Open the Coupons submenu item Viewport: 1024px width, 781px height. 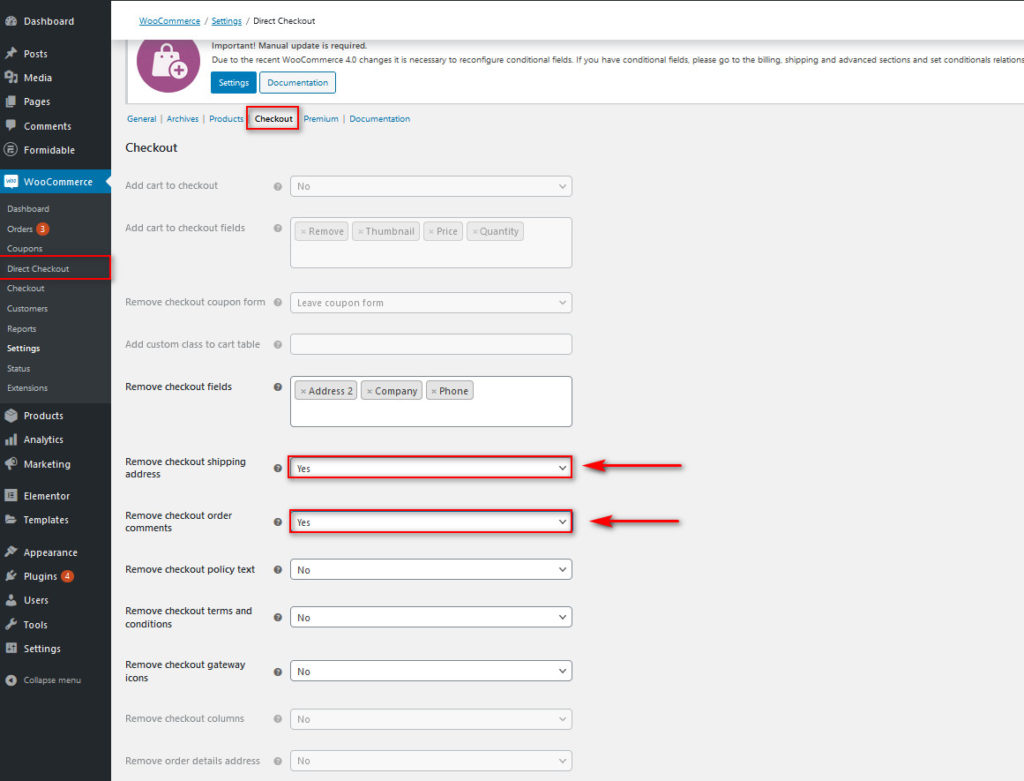coord(25,249)
